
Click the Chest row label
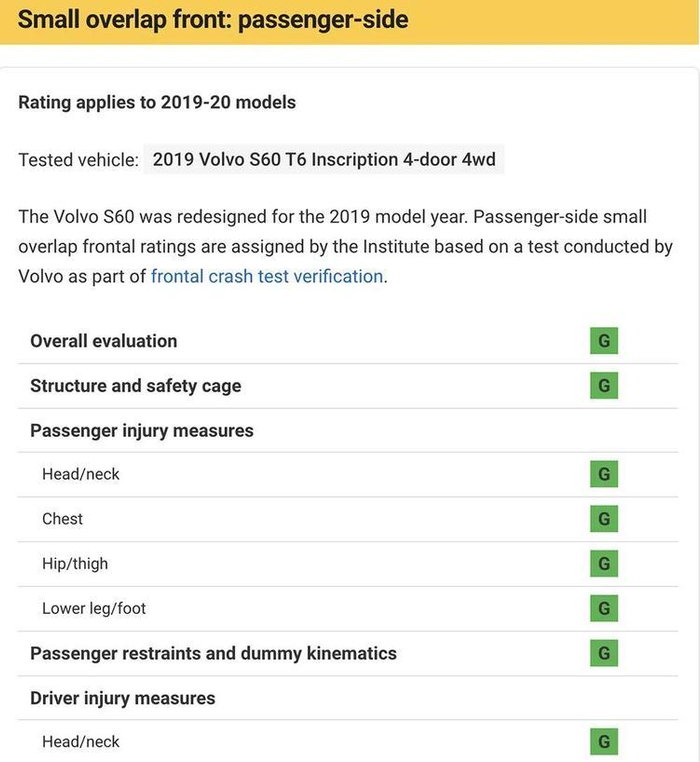click(62, 519)
